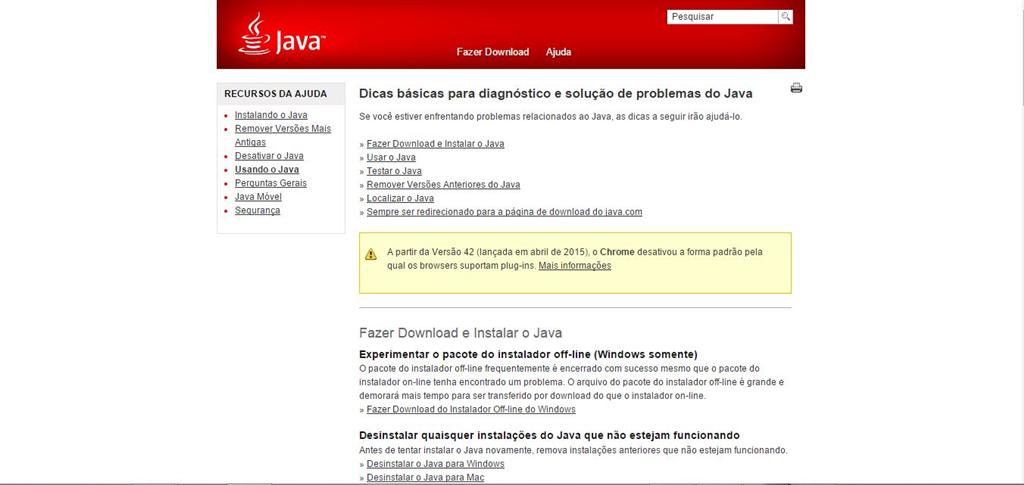The image size is (1024, 485).
Task: Open Desativar o Java sidebar link
Action: tap(269, 156)
